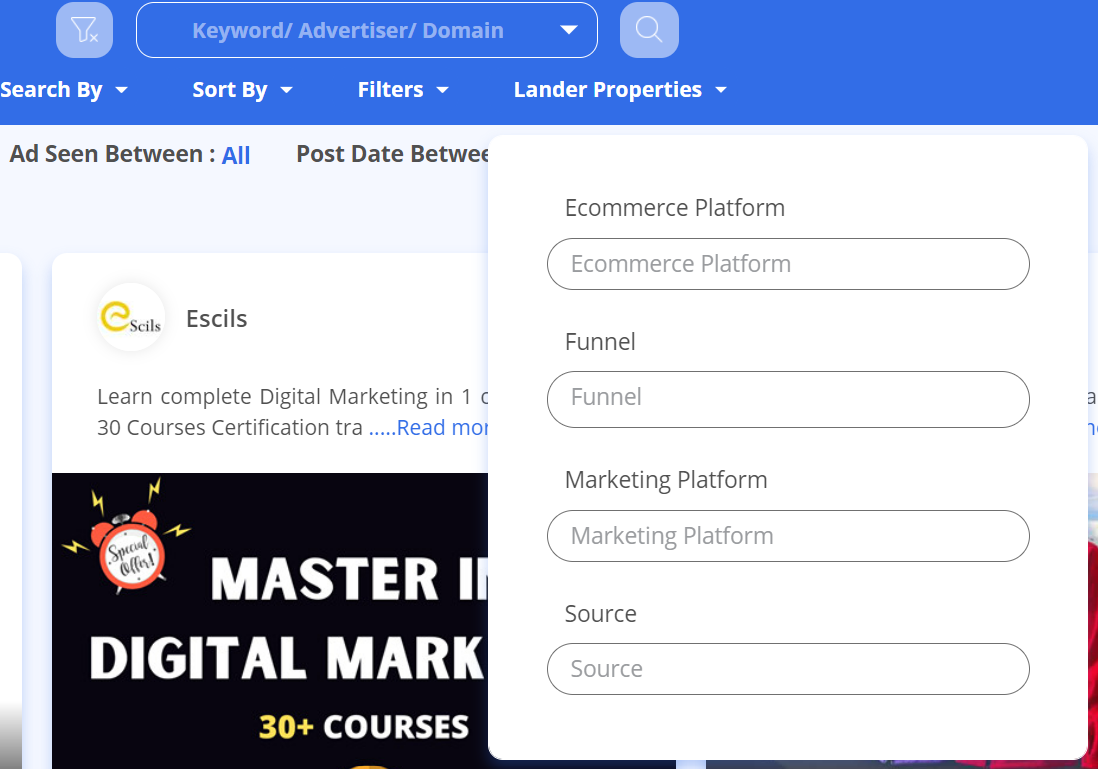
Task: Open Read more on the Escils ad
Action: [430, 428]
